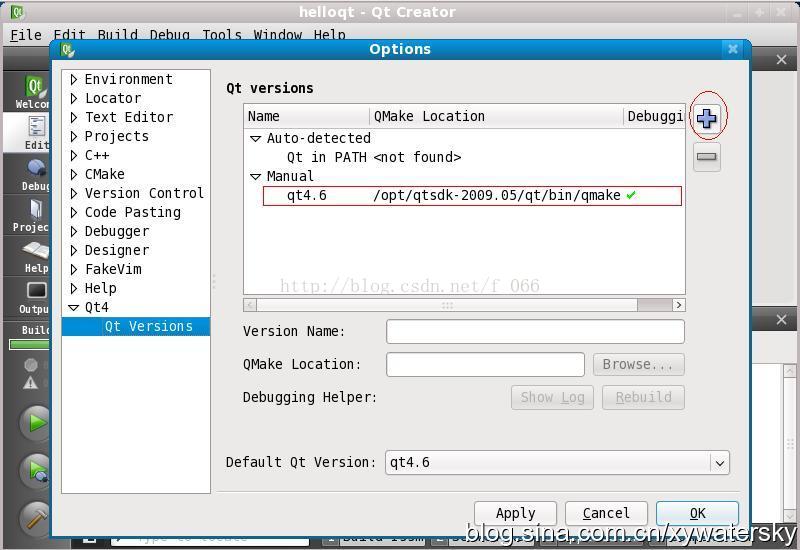This screenshot has height=550, width=800.
Task: Click the Version Name input field
Action: click(x=535, y=332)
